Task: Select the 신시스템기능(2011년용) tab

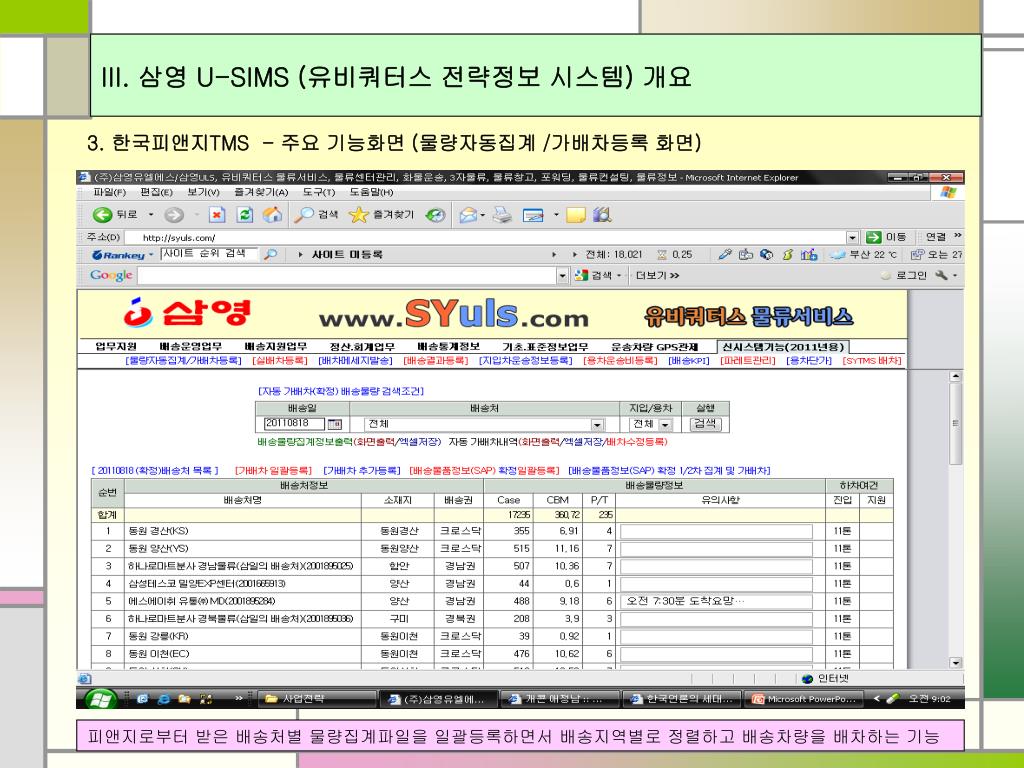Action: click(782, 347)
